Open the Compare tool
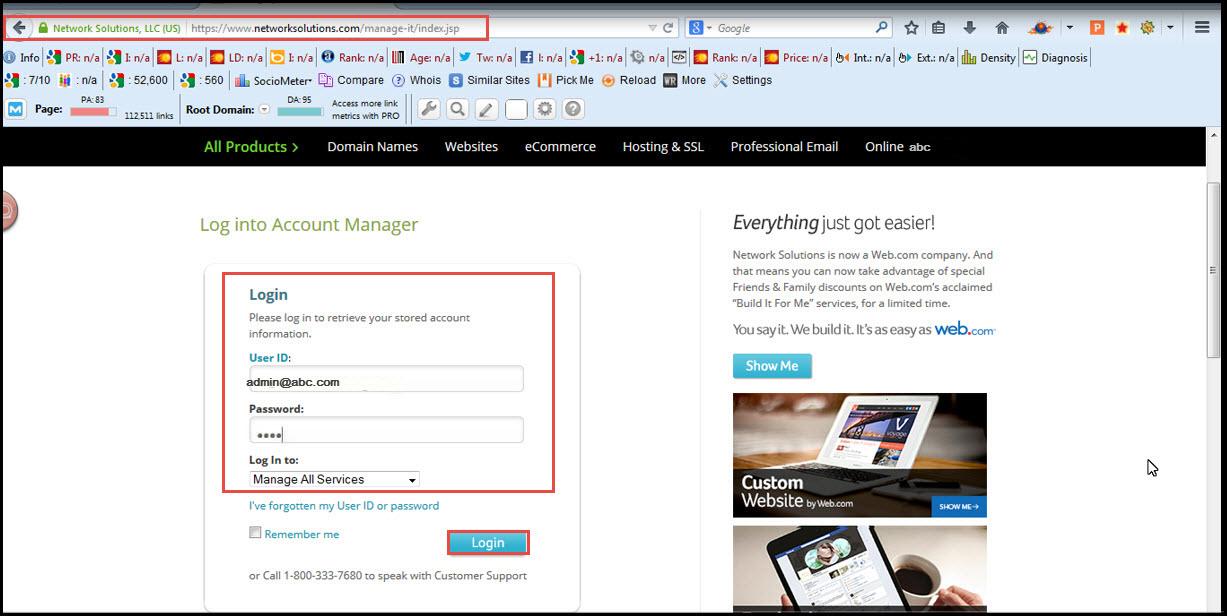This screenshot has height=616, width=1227. 351,80
